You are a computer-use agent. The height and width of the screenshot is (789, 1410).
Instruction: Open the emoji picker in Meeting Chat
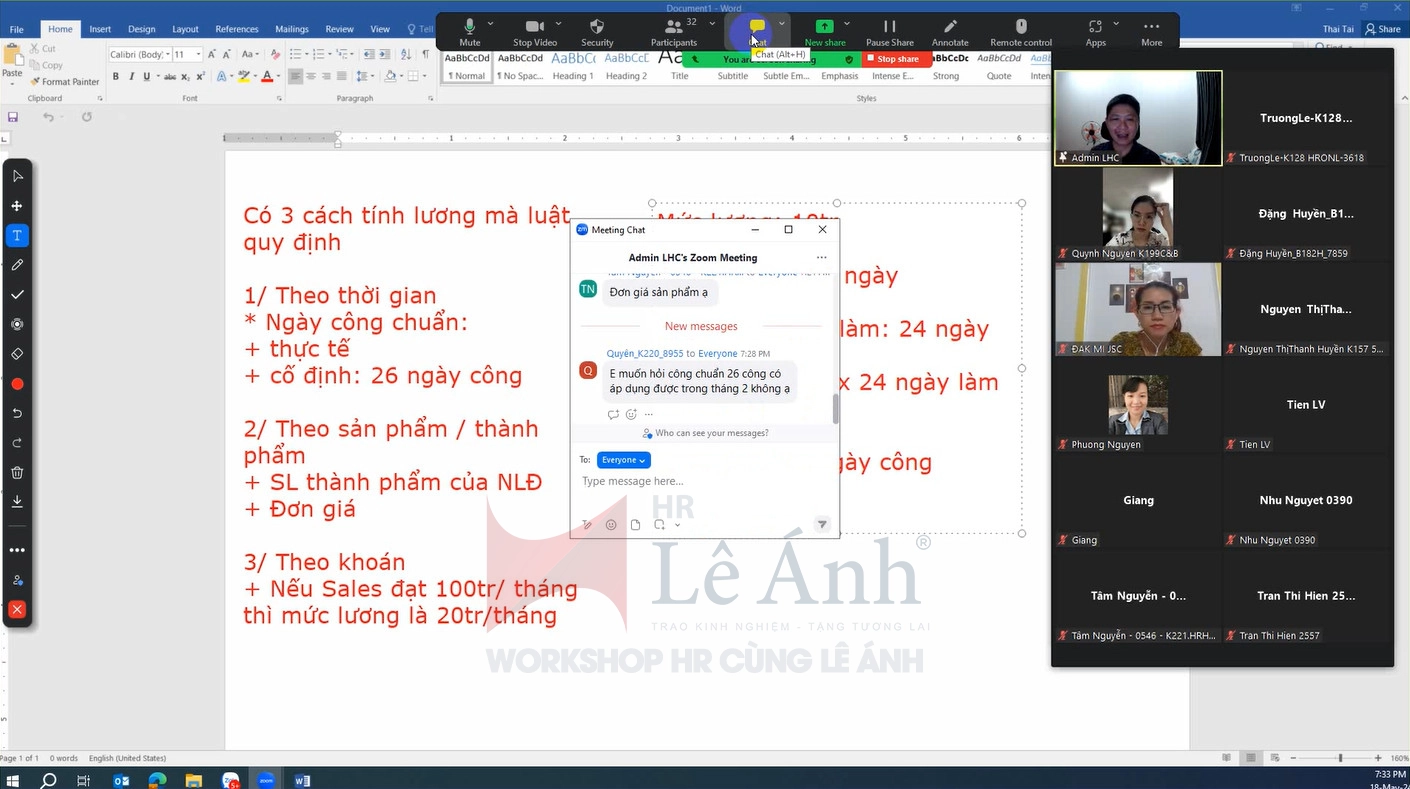tap(611, 525)
